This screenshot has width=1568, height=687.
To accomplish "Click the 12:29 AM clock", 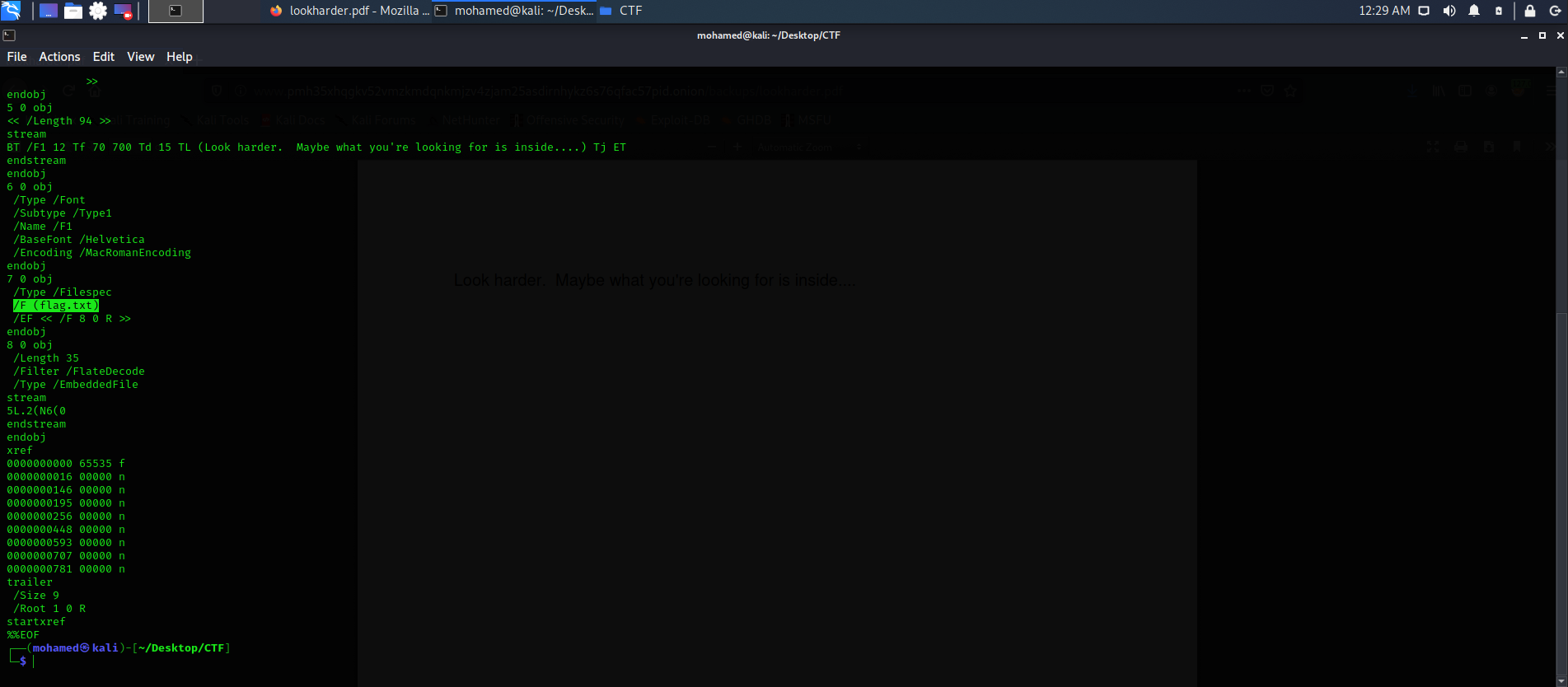I will 1384,11.
